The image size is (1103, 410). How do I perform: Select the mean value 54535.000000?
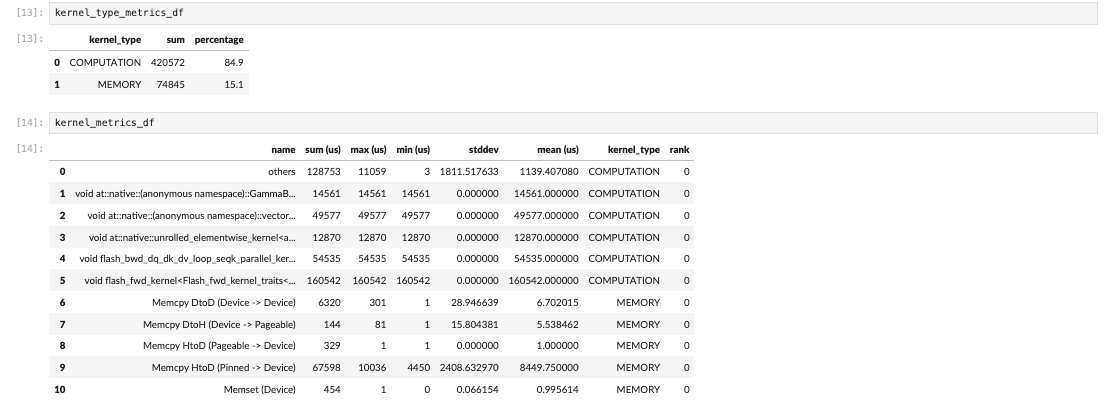[x=547, y=259]
